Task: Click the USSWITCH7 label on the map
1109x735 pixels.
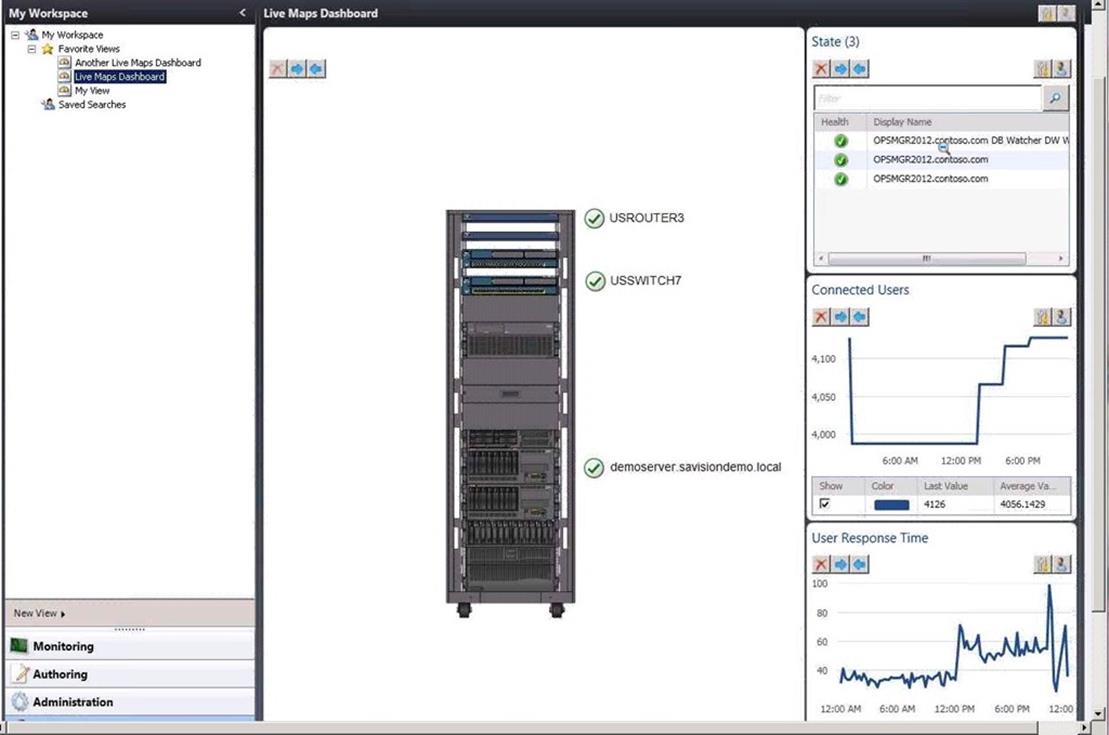Action: (x=646, y=281)
